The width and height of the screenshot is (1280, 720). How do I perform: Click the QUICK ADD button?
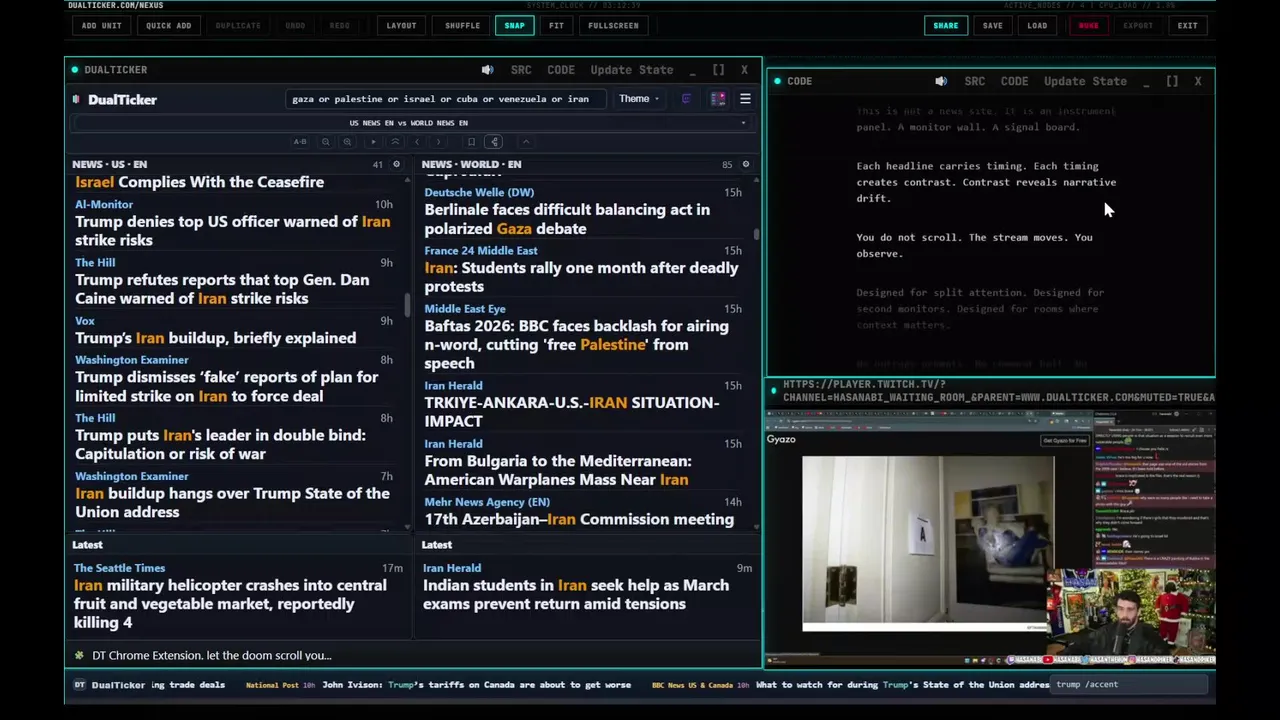click(168, 25)
